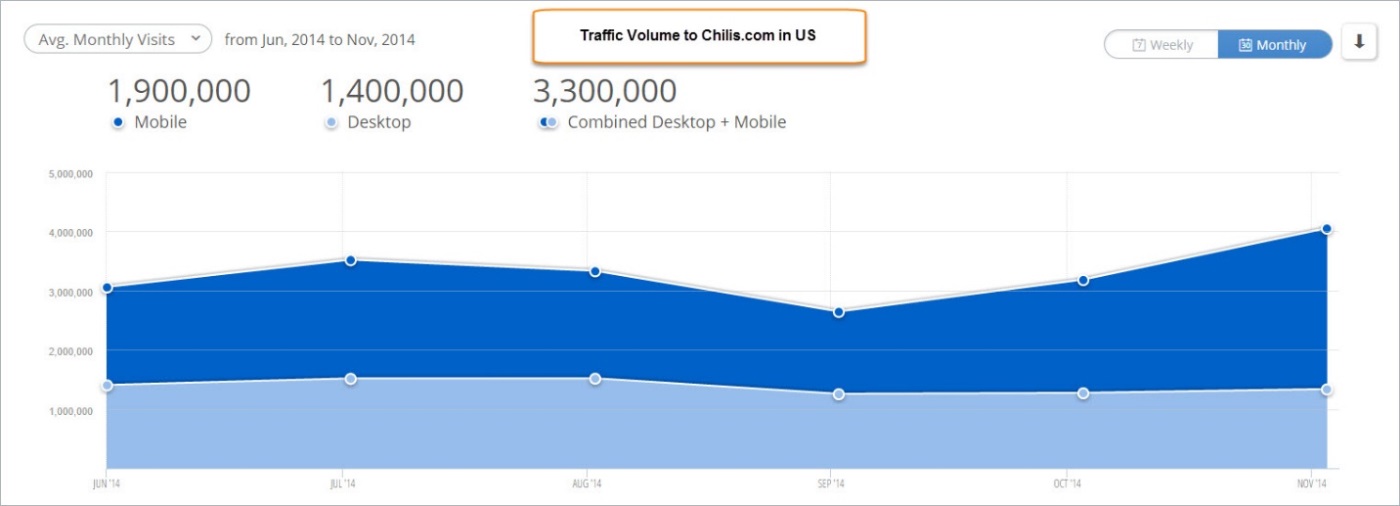Screen dimensions: 1400x506
Task: Click the Sep '14 combined traffic data point
Action: (839, 312)
